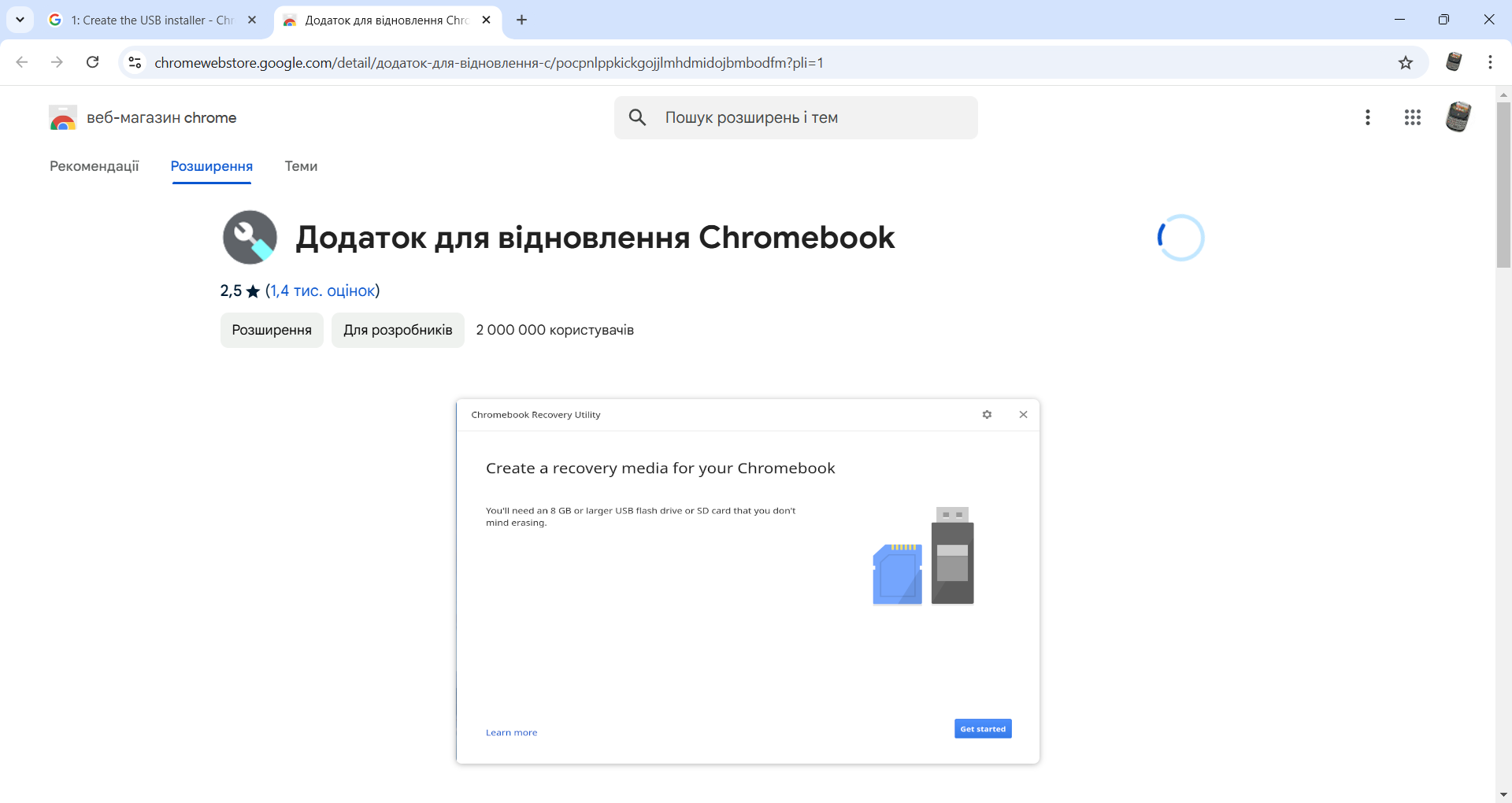Screen dimensions: 1512x803
Task: Click the Розширення category chip
Action: tap(272, 330)
